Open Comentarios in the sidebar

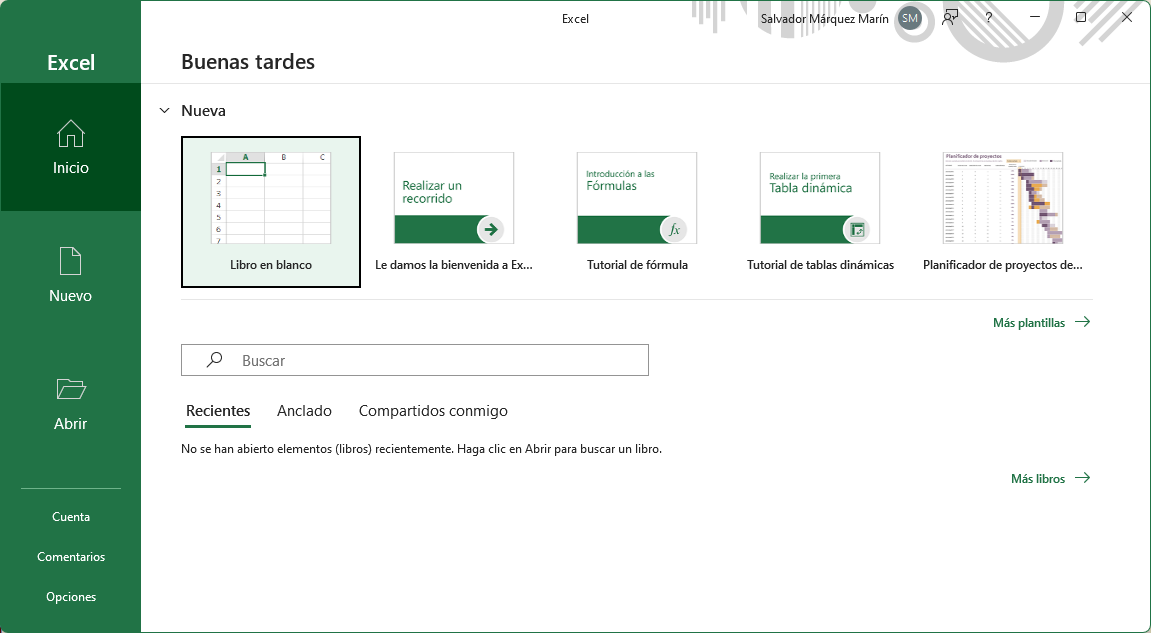pos(71,557)
